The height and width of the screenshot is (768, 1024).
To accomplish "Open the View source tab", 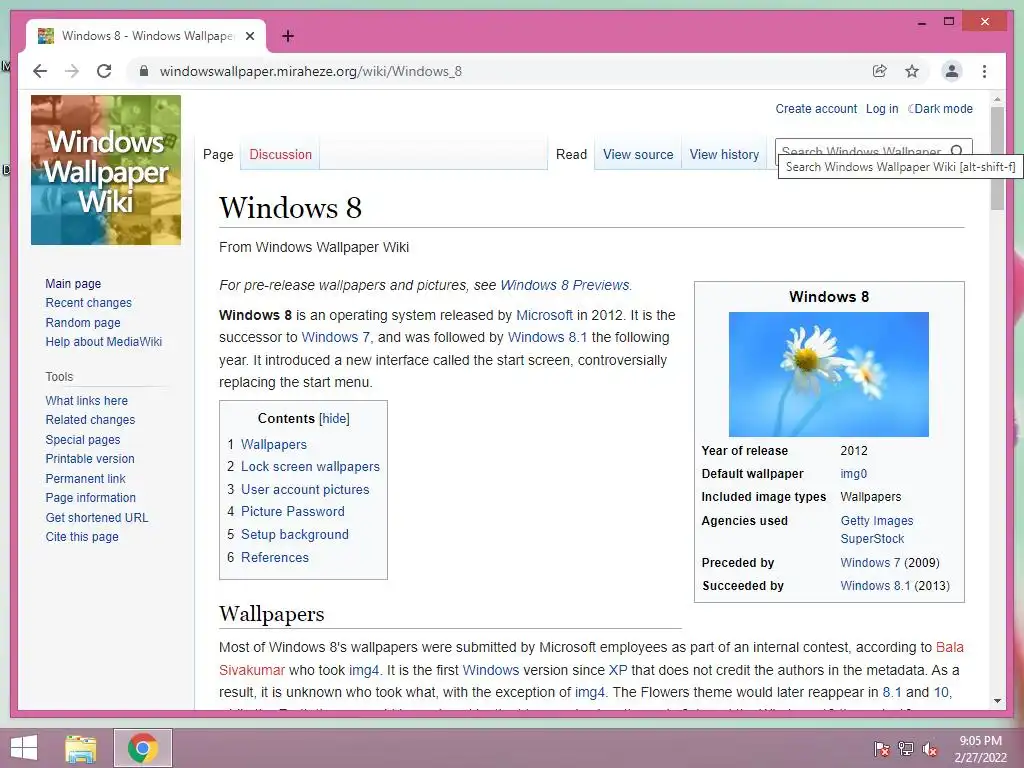I will 638,155.
